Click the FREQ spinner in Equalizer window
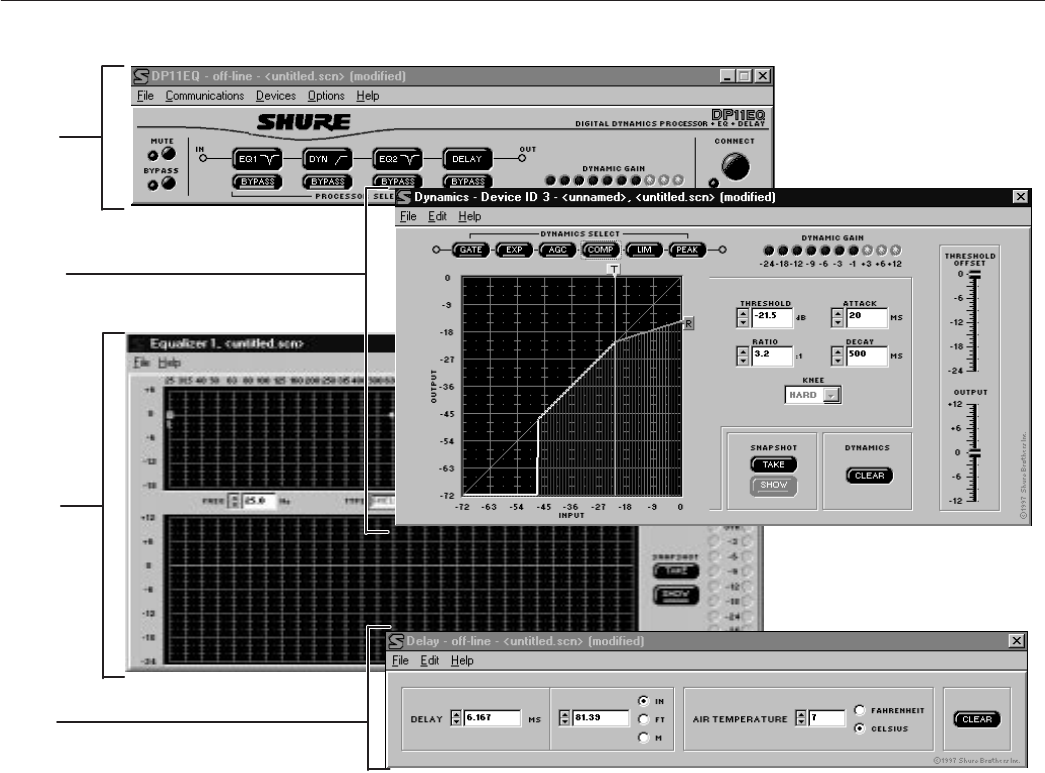 234,500
